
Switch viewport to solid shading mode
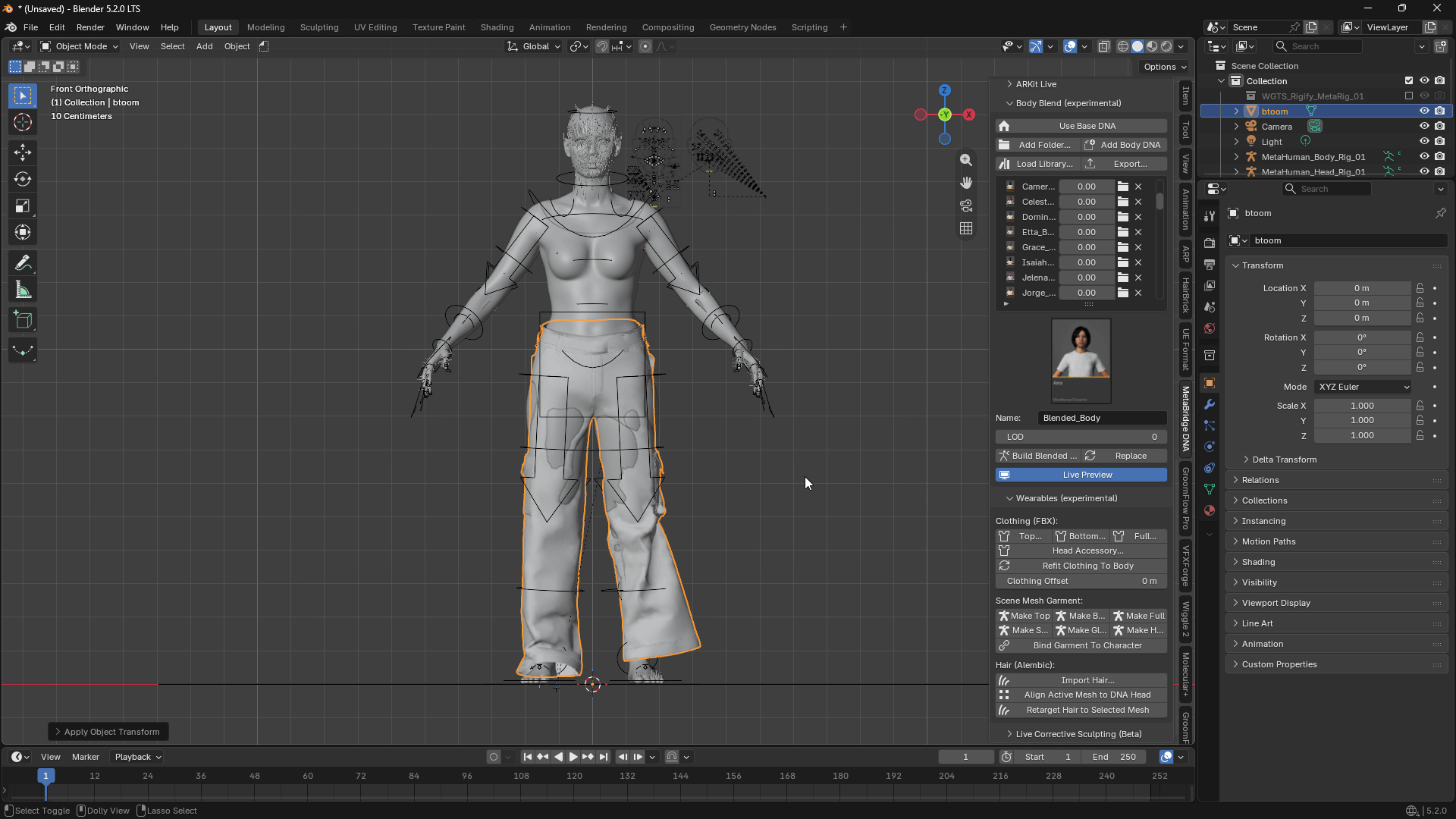[x=1137, y=46]
